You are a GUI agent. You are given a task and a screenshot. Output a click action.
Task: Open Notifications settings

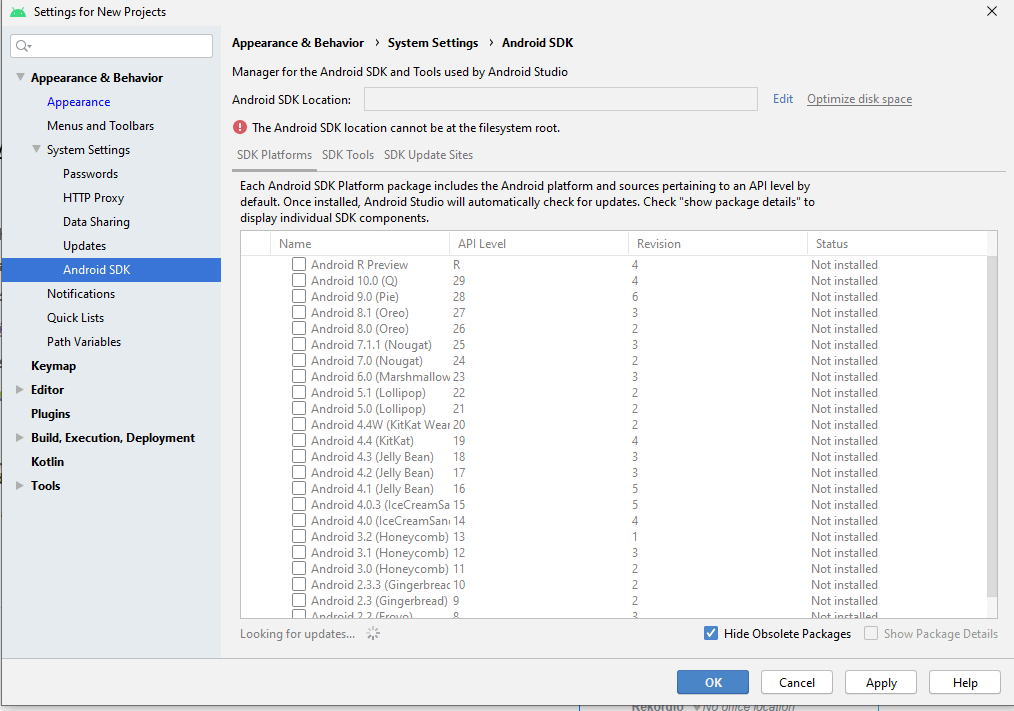click(81, 294)
